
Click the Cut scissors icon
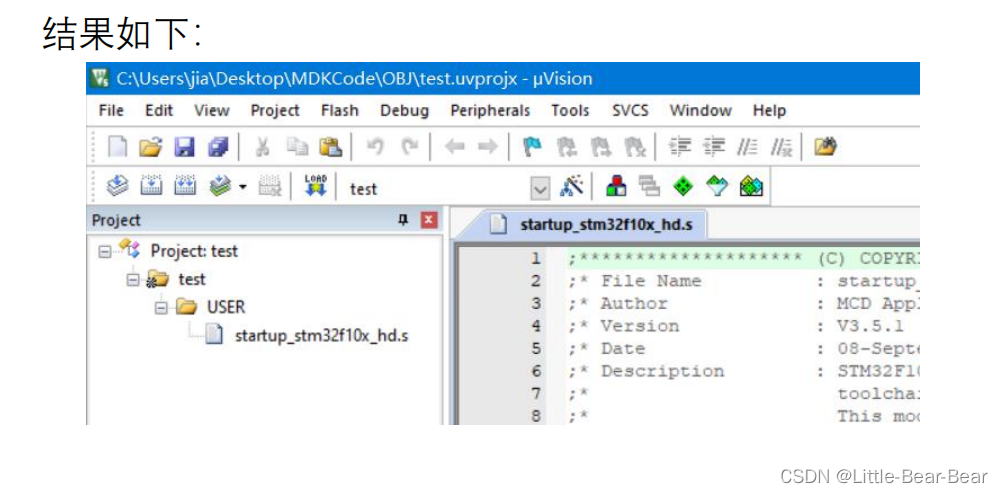pos(262,148)
